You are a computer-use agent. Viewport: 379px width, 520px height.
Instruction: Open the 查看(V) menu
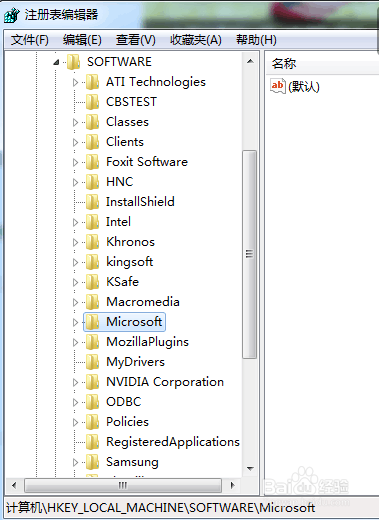click(x=136, y=40)
